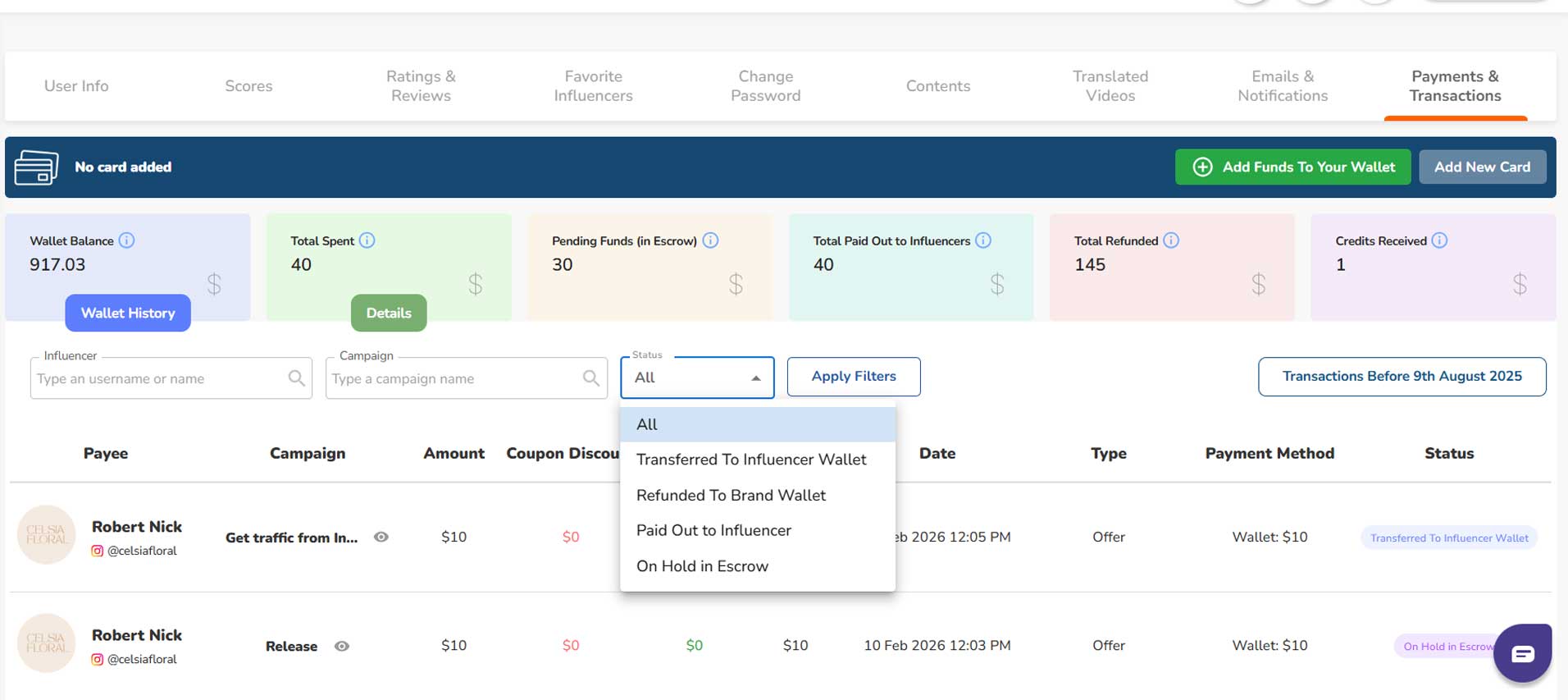The image size is (1568, 700).
Task: Open Translated Videos tab
Action: tap(1110, 86)
